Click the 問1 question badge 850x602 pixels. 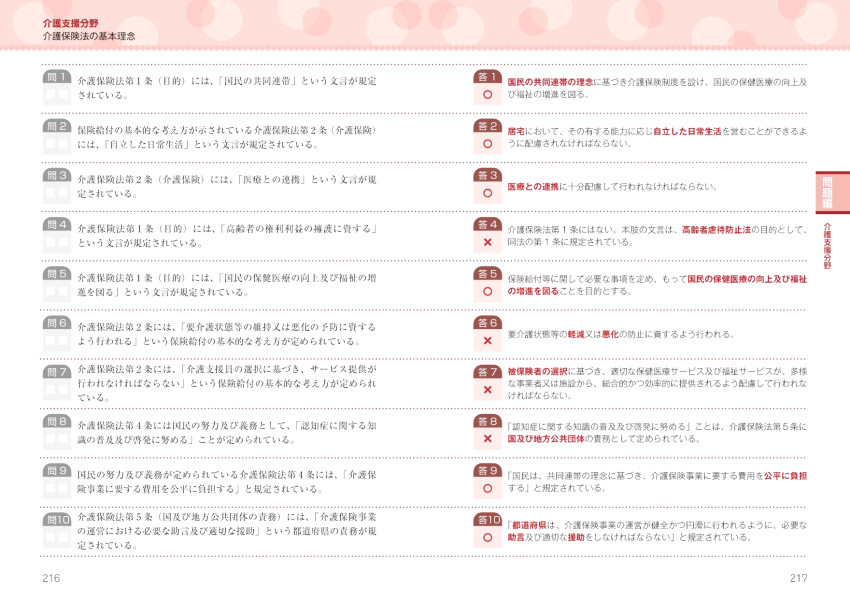pyautogui.click(x=56, y=76)
